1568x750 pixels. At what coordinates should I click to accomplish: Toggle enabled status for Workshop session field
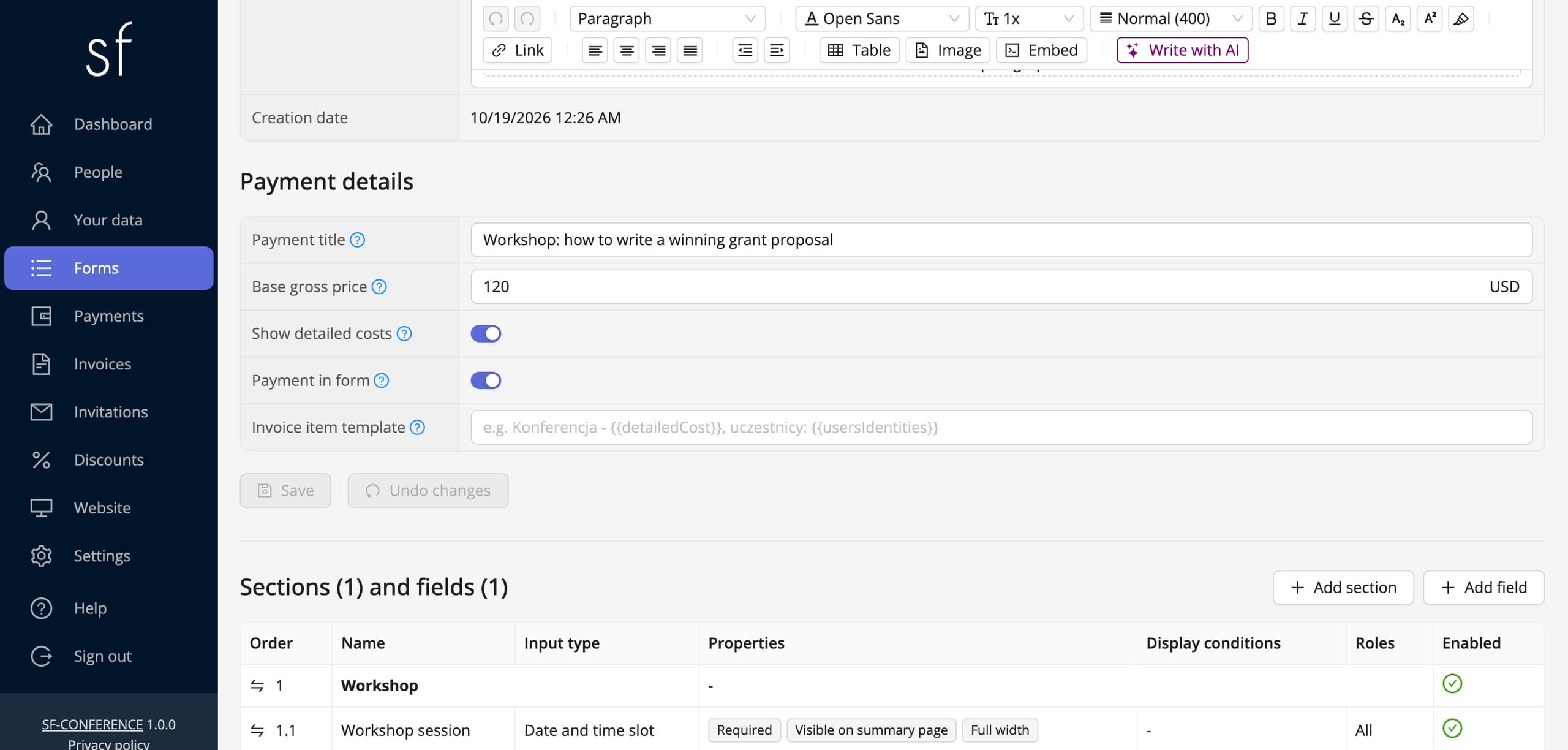pos(1452,729)
